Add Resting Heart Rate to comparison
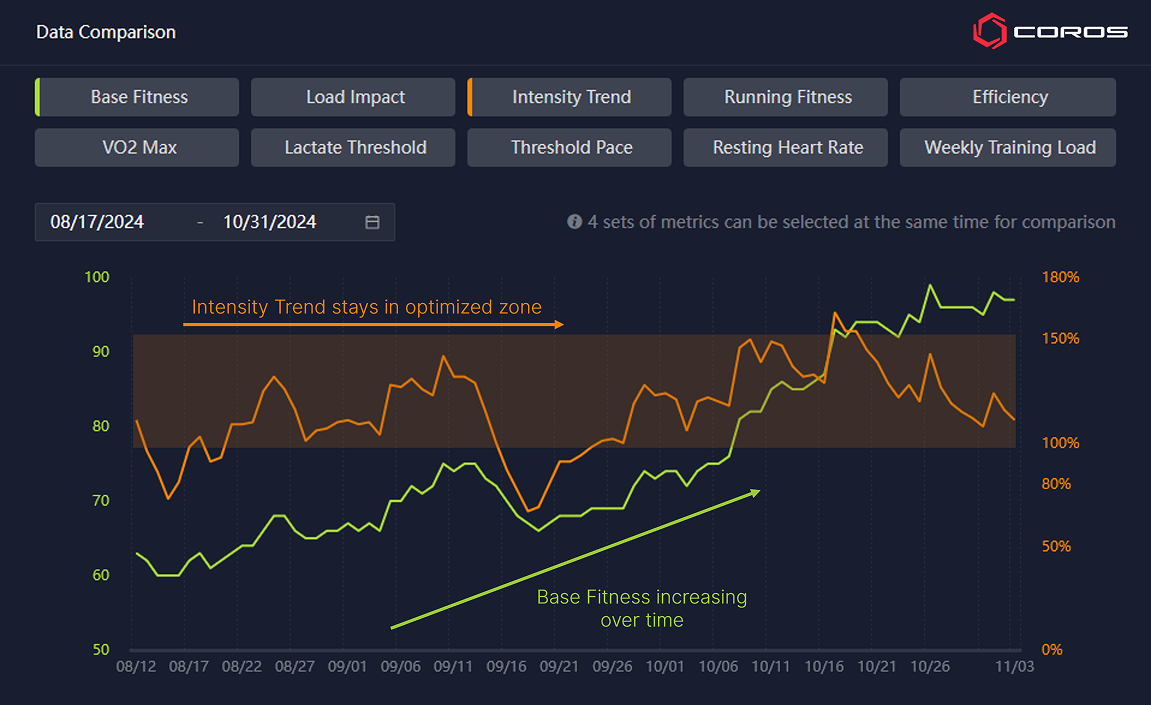Image resolution: width=1151 pixels, height=705 pixels. [787, 147]
